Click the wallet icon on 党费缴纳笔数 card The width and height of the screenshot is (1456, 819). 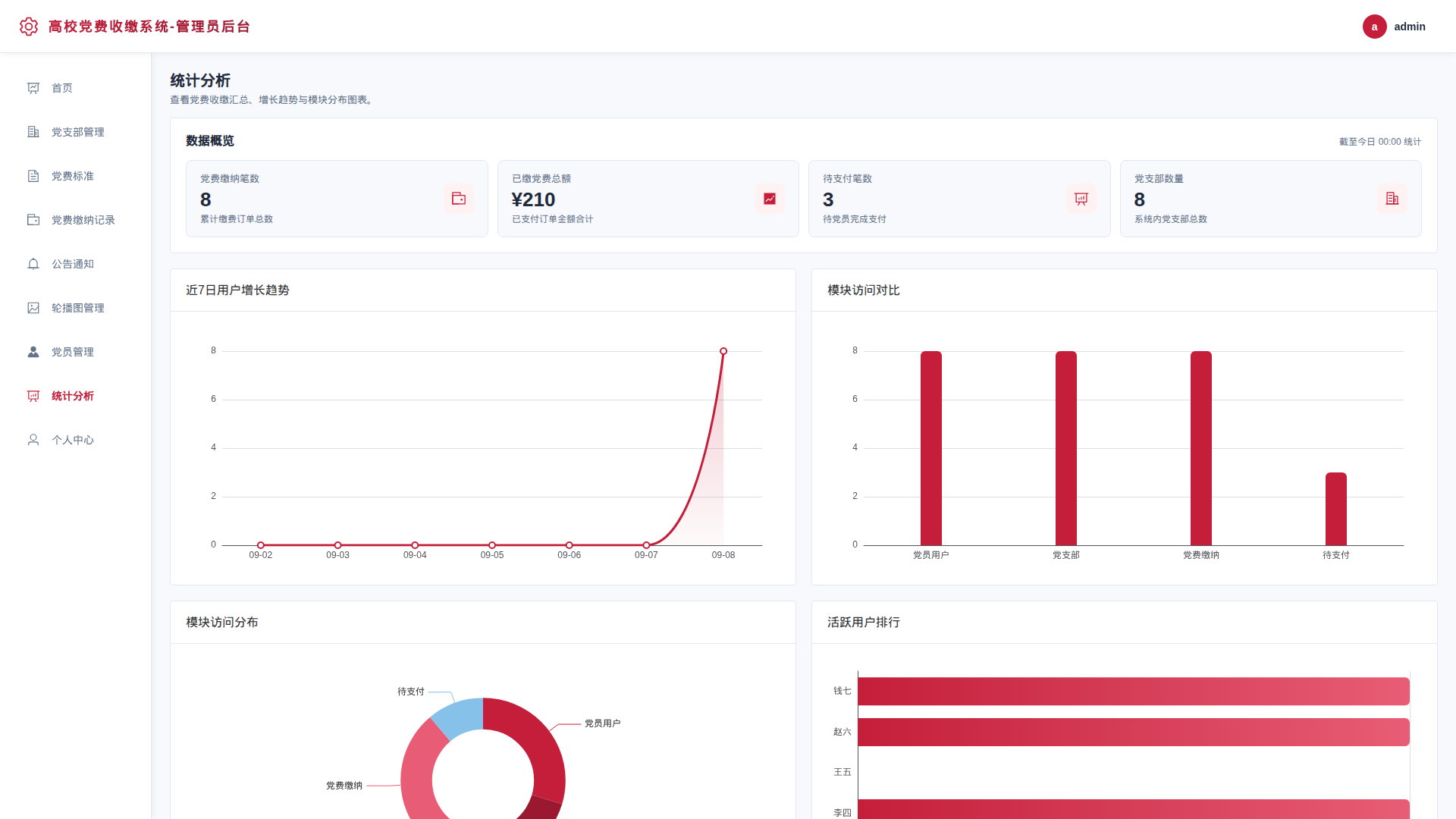pyautogui.click(x=459, y=199)
